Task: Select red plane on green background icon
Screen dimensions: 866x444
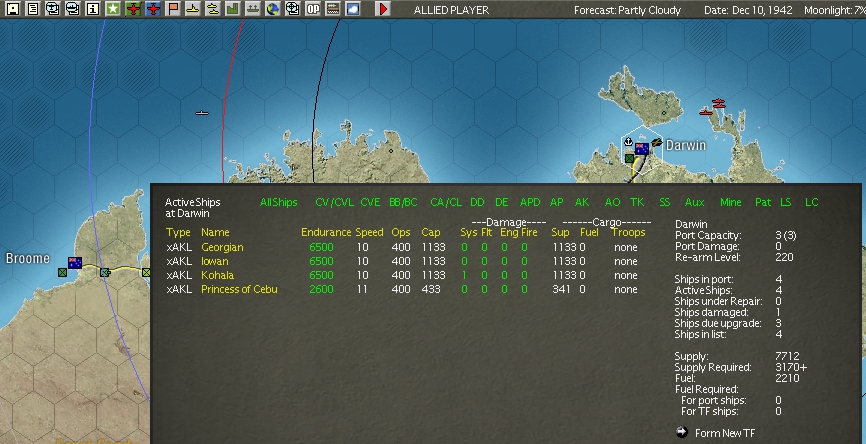Action: click(x=133, y=8)
